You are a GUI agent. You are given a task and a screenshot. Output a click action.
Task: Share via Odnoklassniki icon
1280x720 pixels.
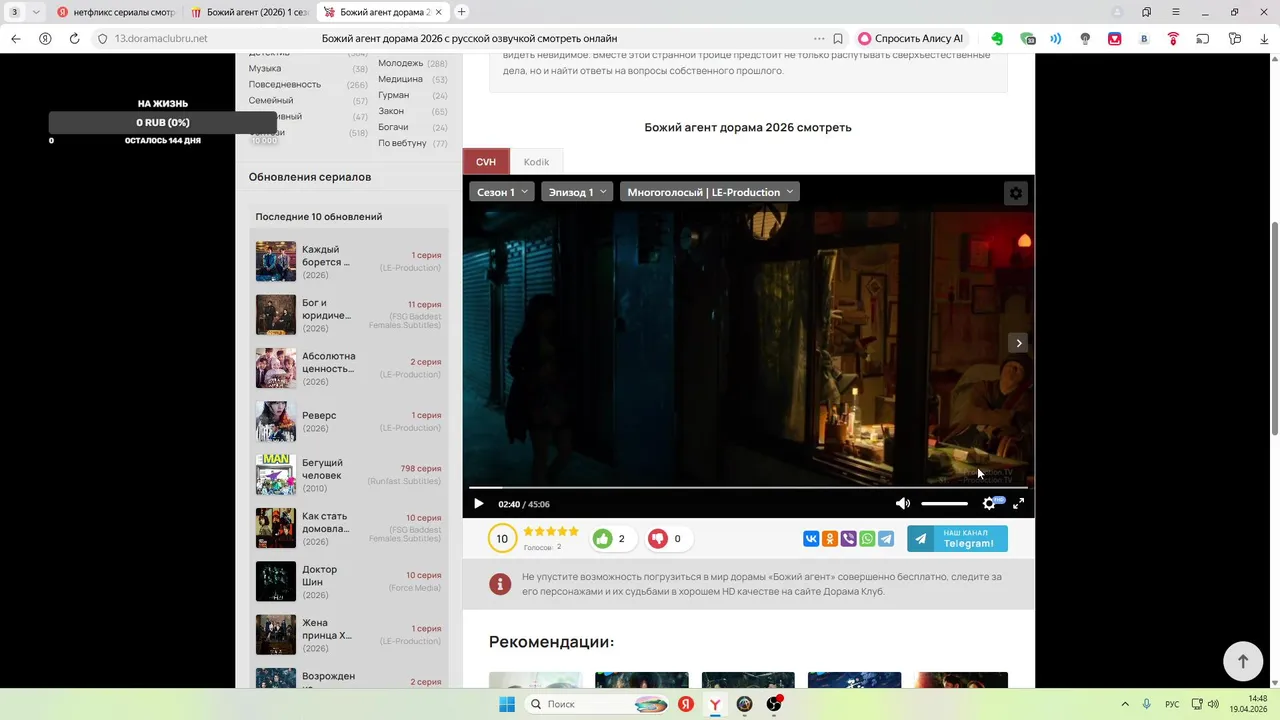[x=830, y=539]
